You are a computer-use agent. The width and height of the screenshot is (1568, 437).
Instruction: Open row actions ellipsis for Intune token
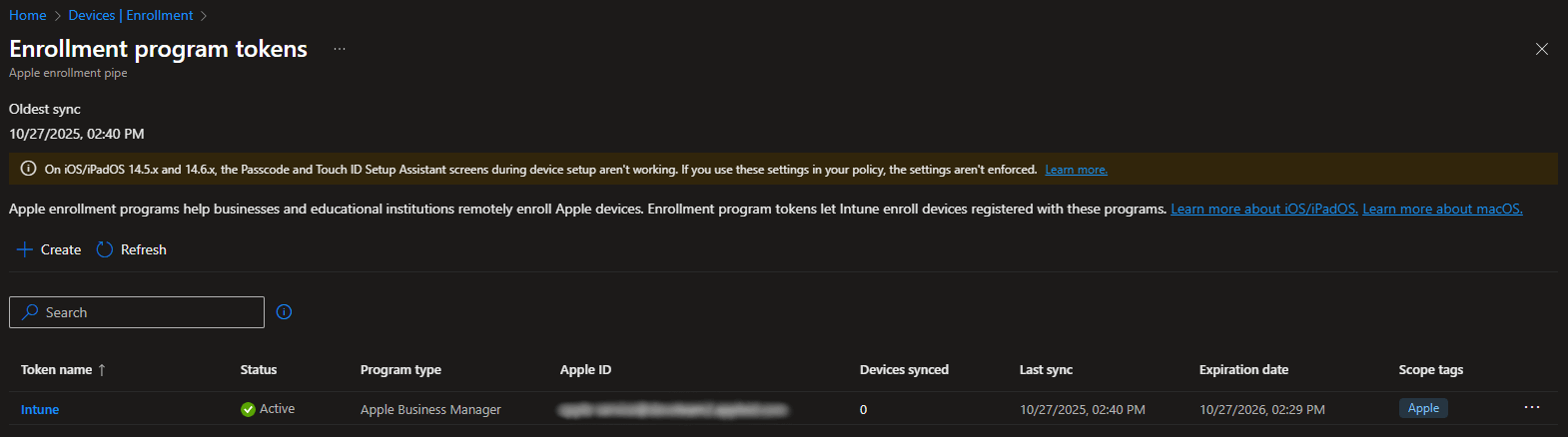[1531, 408]
